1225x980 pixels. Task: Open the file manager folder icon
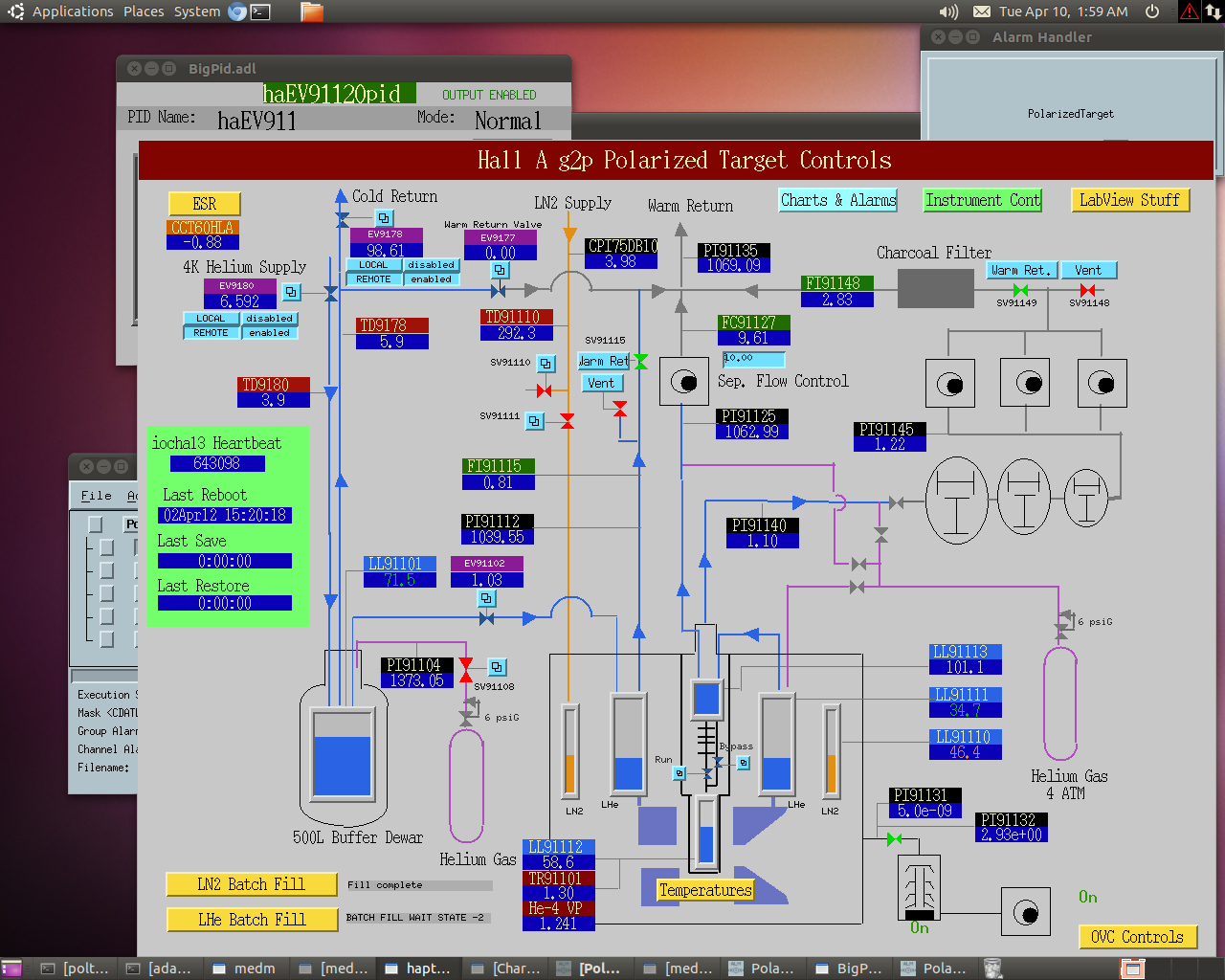(312, 11)
